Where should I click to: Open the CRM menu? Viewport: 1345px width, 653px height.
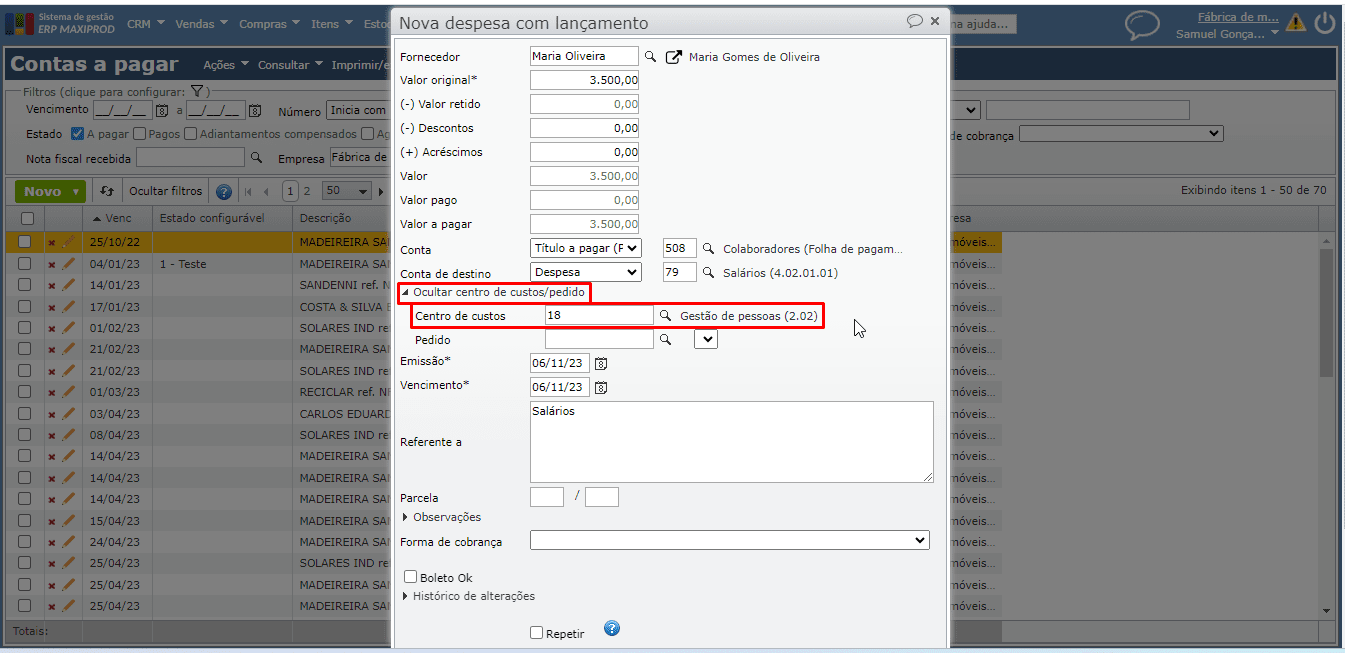point(145,23)
